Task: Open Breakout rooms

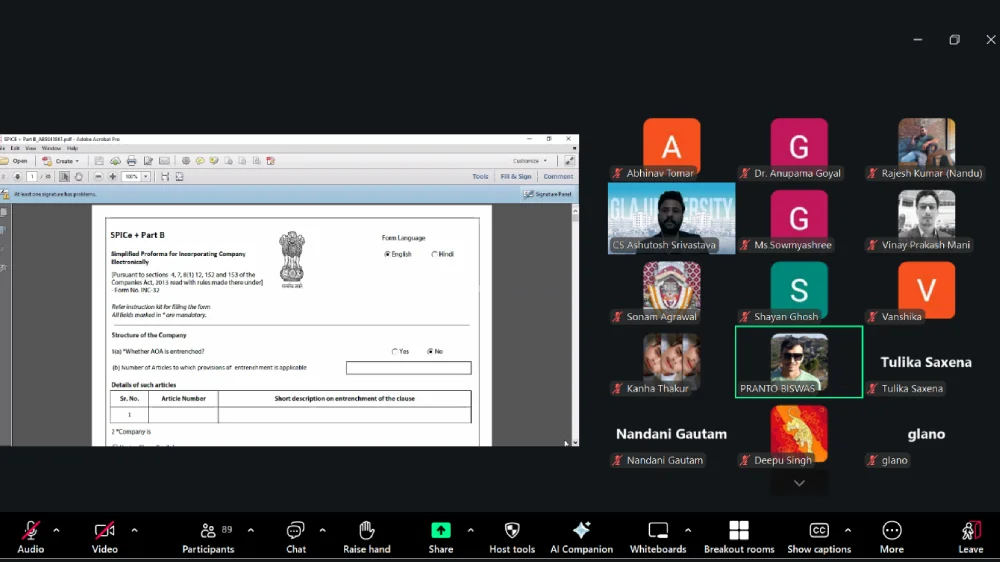Action: click(x=739, y=531)
